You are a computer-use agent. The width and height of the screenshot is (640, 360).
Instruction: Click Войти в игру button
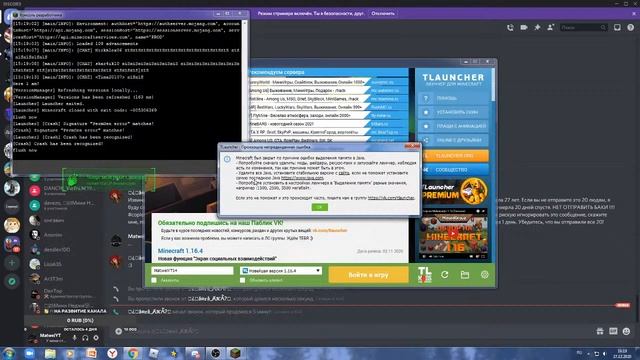click(369, 275)
